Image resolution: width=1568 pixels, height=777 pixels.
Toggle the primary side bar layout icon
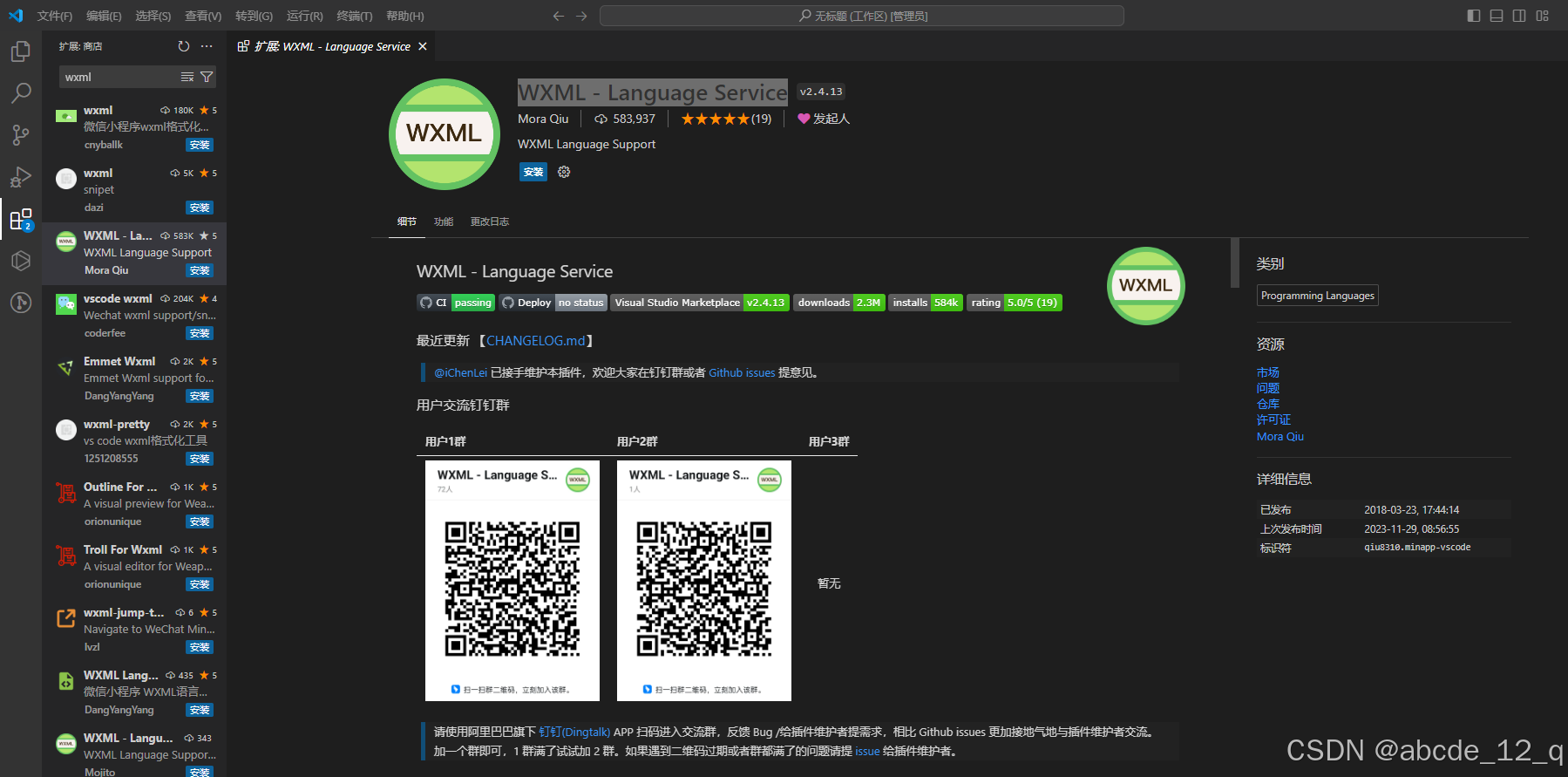pyautogui.click(x=1474, y=16)
